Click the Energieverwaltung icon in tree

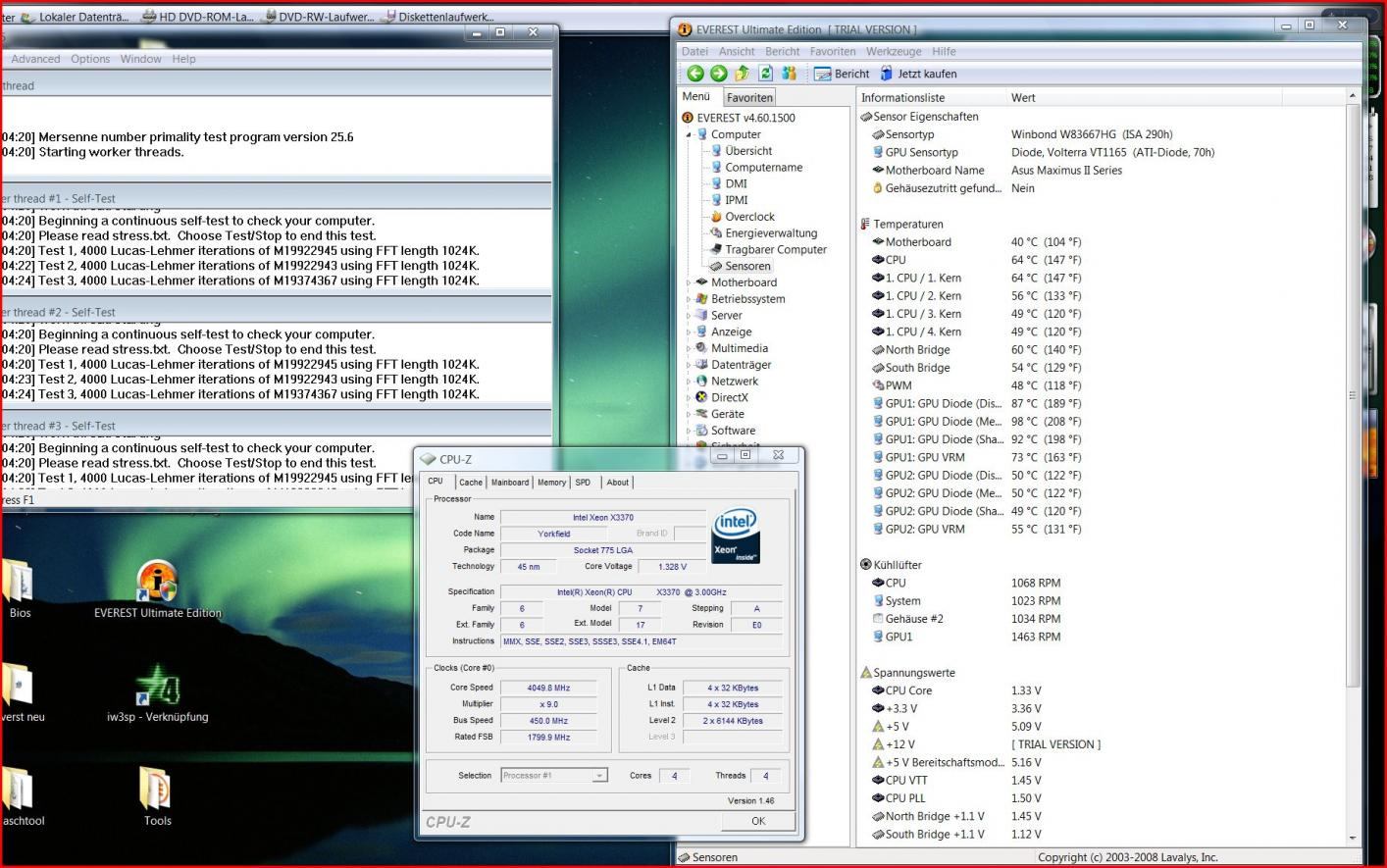coord(716,233)
